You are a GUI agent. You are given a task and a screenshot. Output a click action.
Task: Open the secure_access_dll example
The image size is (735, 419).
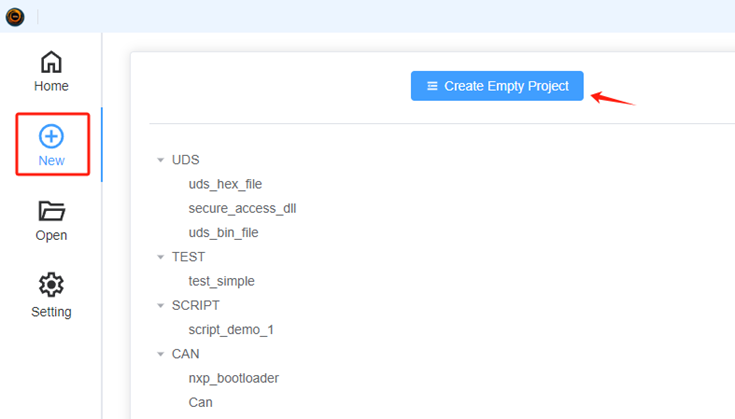(242, 208)
